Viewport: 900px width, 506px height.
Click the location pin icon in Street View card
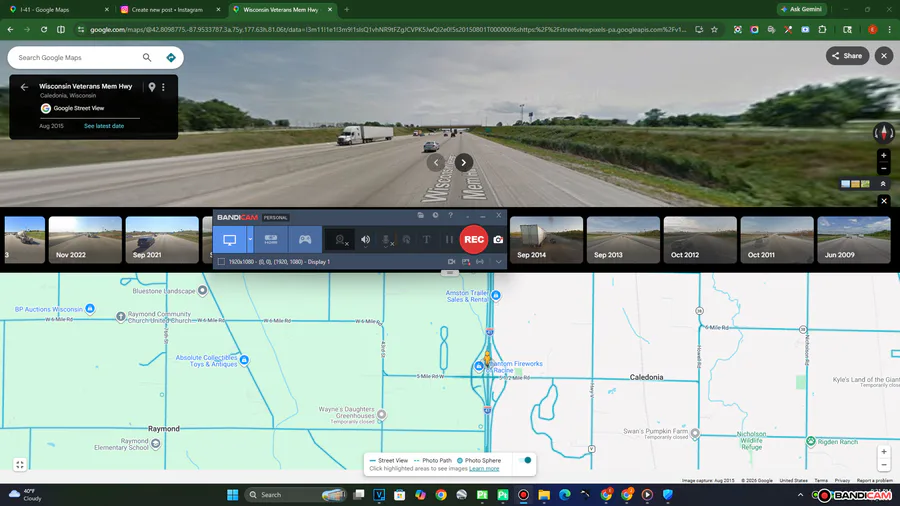pos(152,87)
